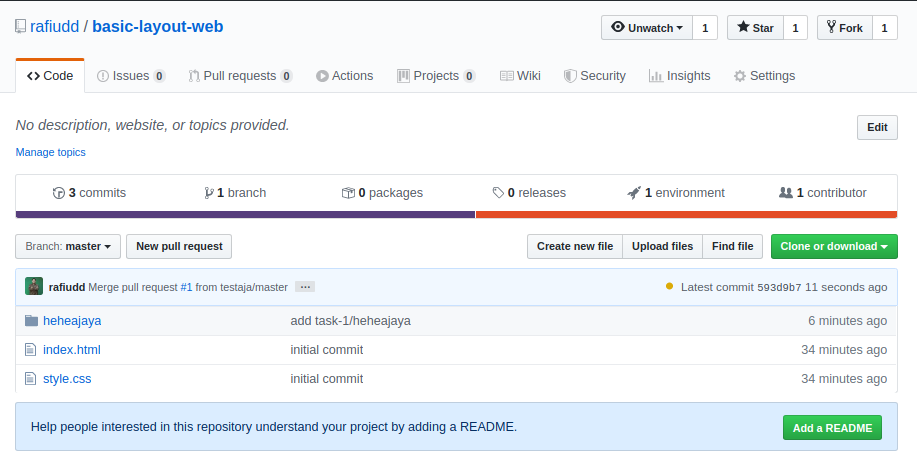Click Create new file button
The width and height of the screenshot is (917, 469).
575,246
